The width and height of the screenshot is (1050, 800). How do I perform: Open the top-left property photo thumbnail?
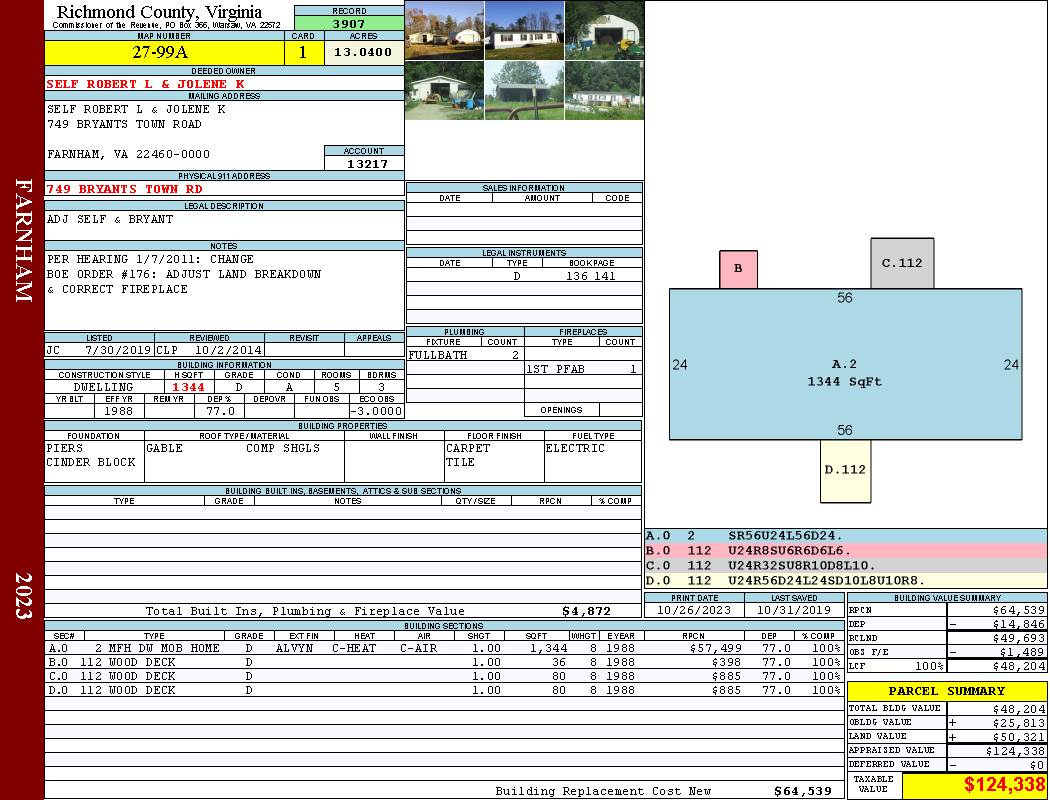(x=445, y=30)
